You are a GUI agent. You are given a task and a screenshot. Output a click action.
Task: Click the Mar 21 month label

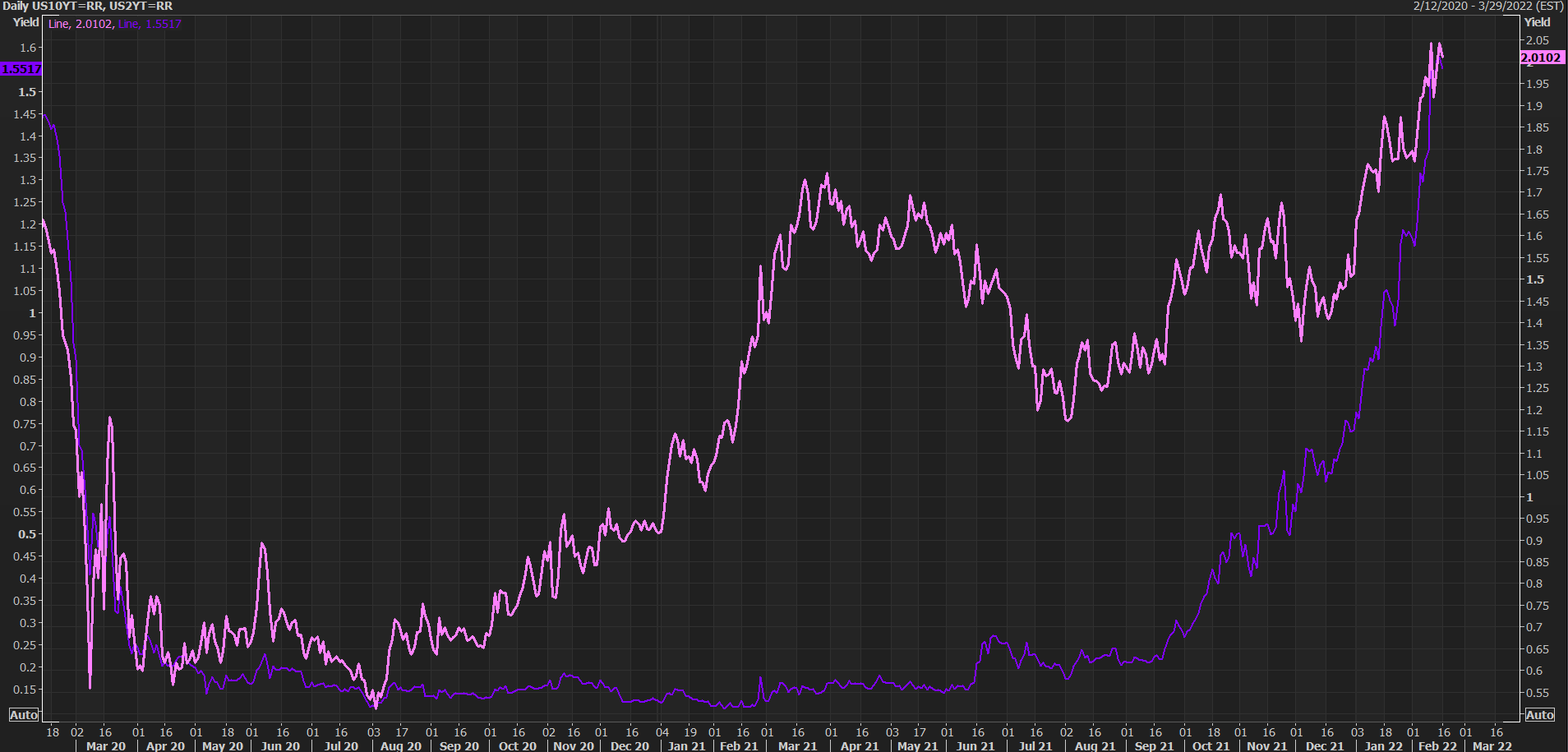(x=798, y=746)
